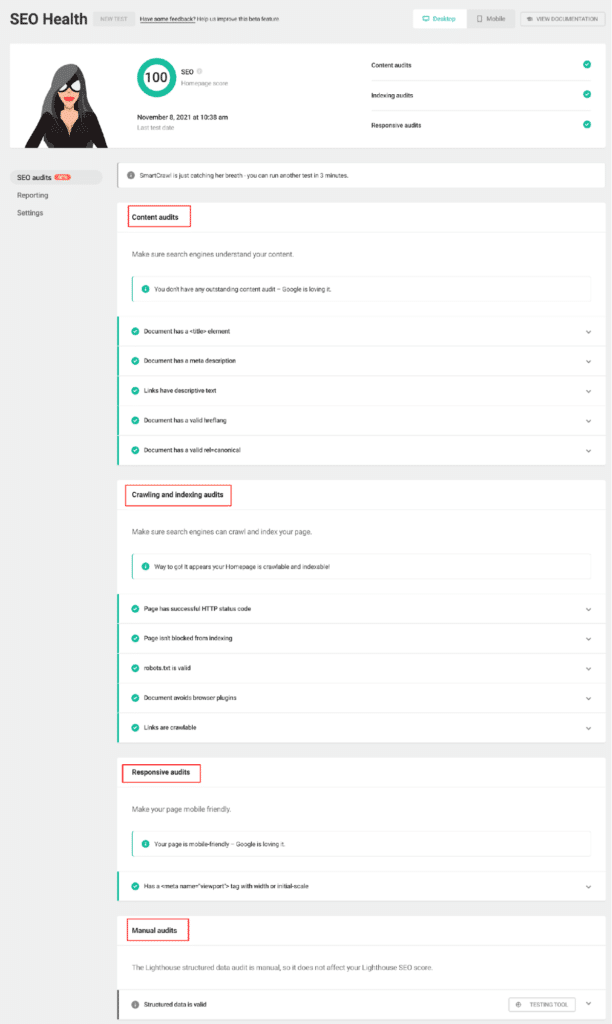Open Settings in sidebar
Image resolution: width=612 pixels, height=1024 pixels.
[30, 213]
